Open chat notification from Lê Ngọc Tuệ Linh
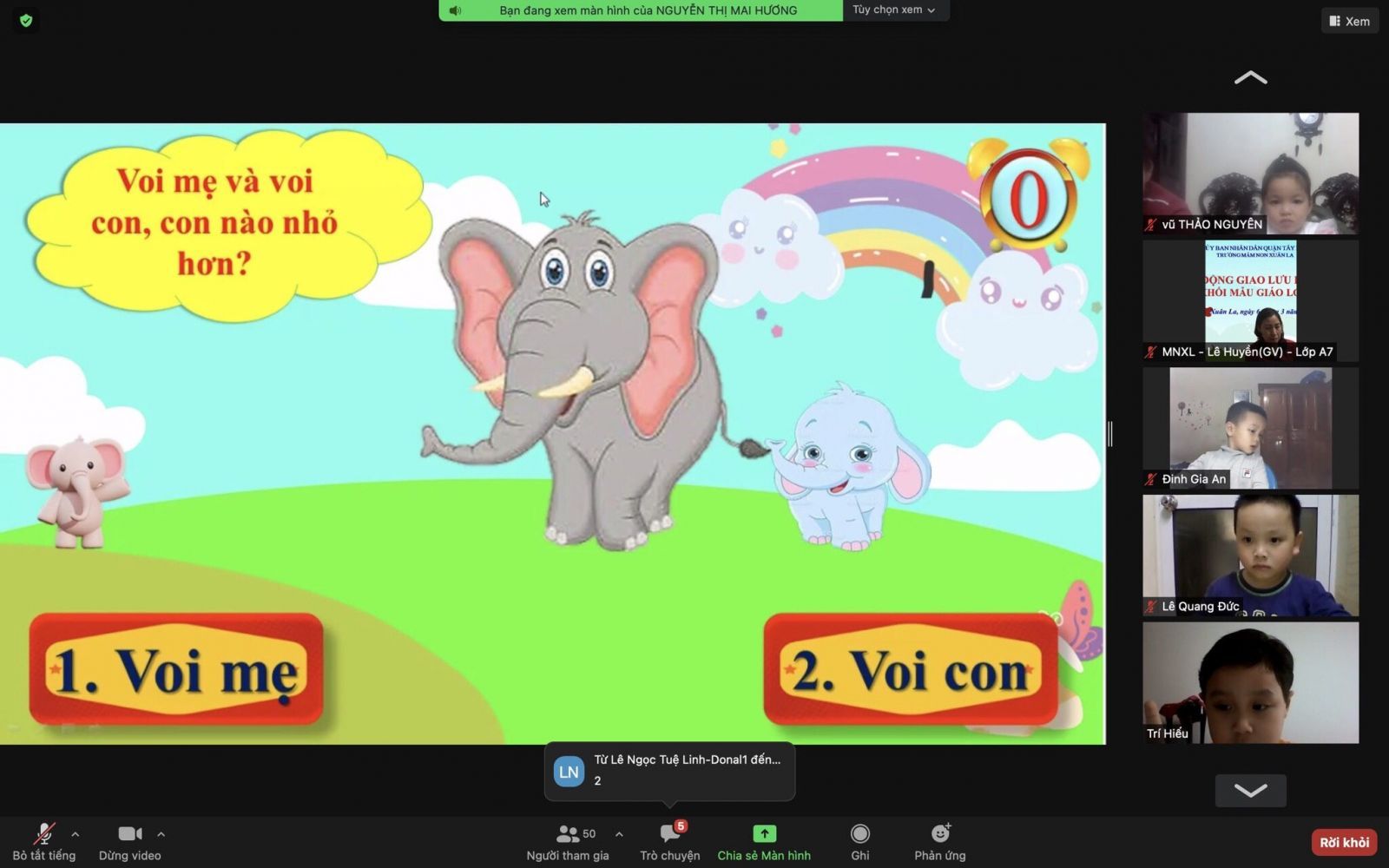1389x868 pixels. [669, 771]
